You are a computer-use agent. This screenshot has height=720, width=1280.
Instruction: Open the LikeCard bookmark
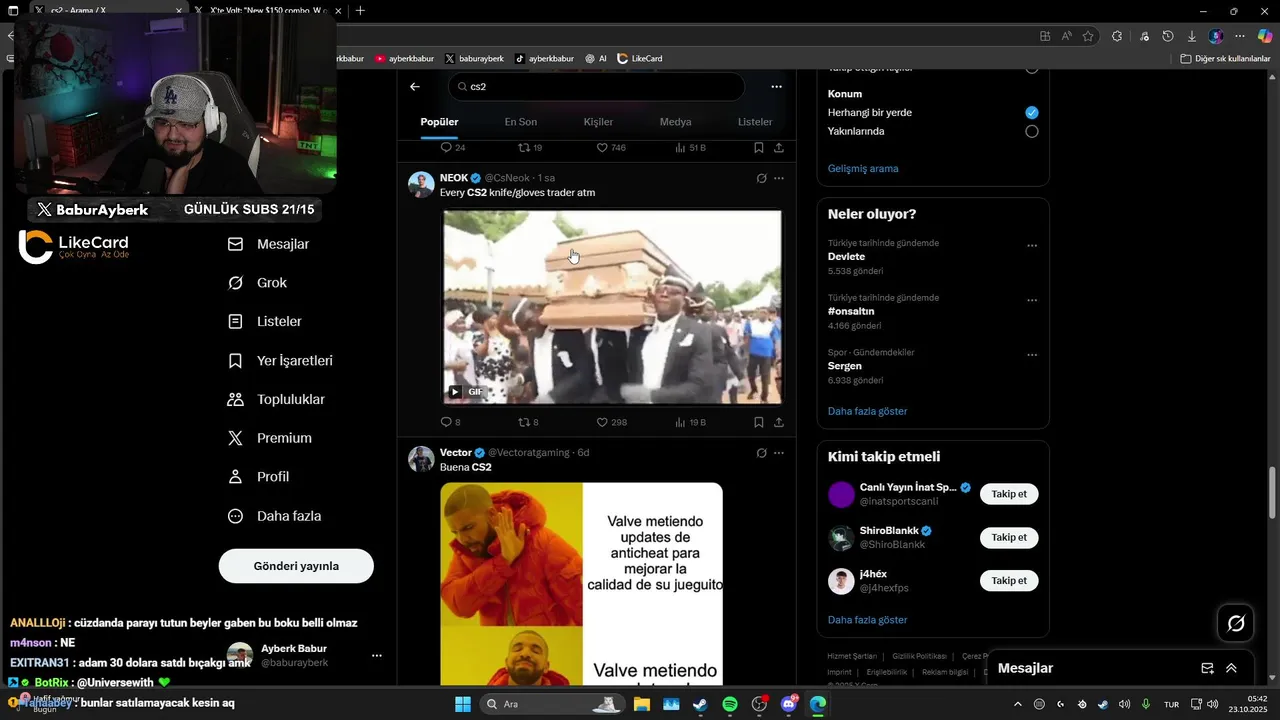point(640,59)
